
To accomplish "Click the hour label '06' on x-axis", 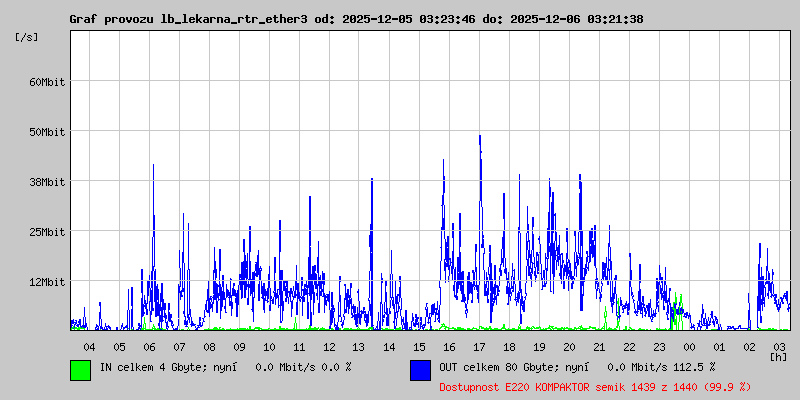I will point(149,347).
